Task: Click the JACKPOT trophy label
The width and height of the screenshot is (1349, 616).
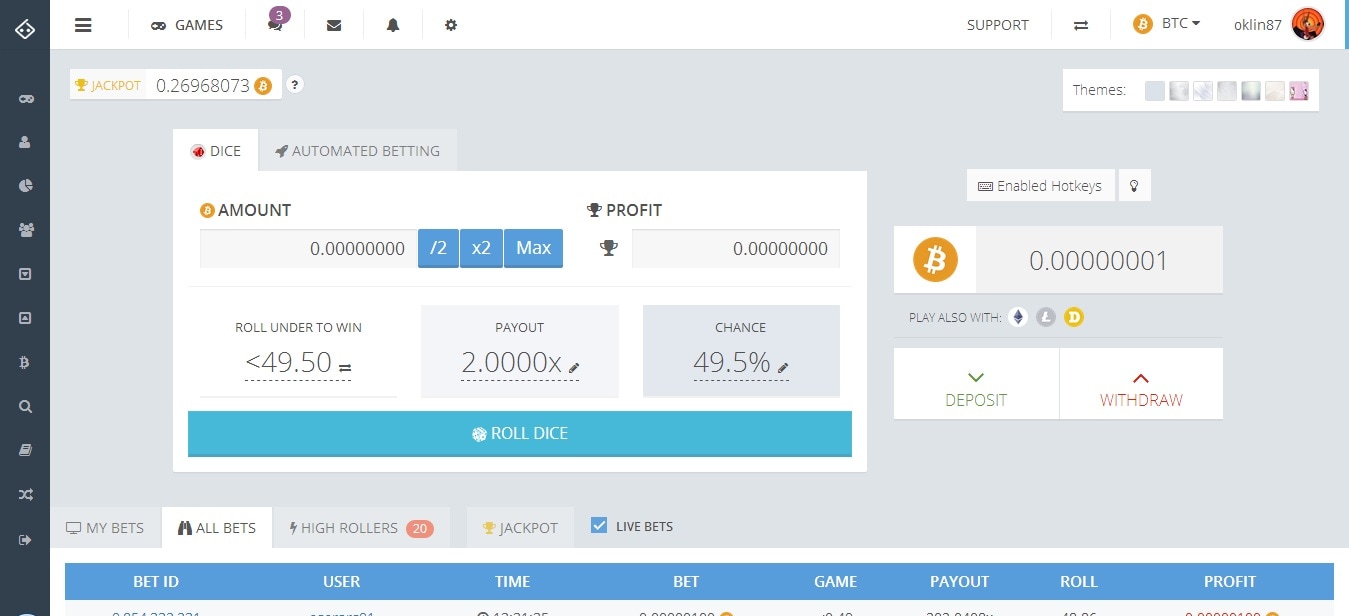Action: 108,85
